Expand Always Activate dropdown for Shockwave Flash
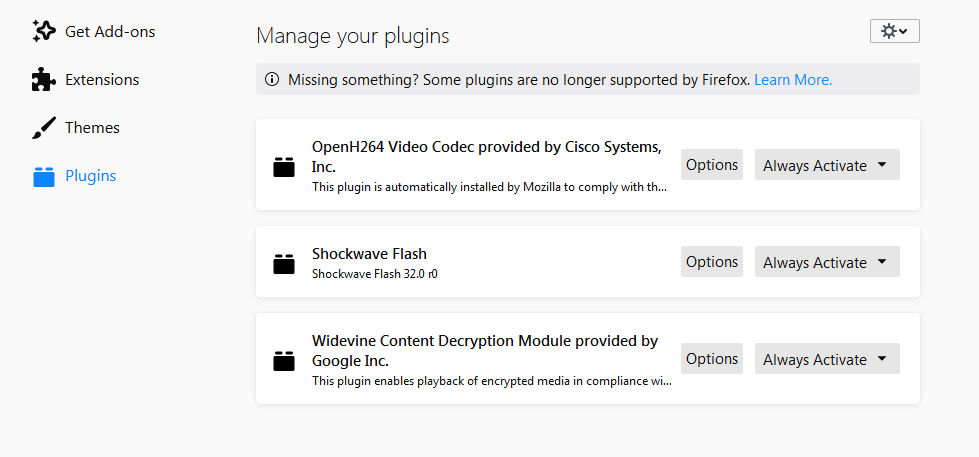Viewport: 979px width, 457px height. click(827, 262)
